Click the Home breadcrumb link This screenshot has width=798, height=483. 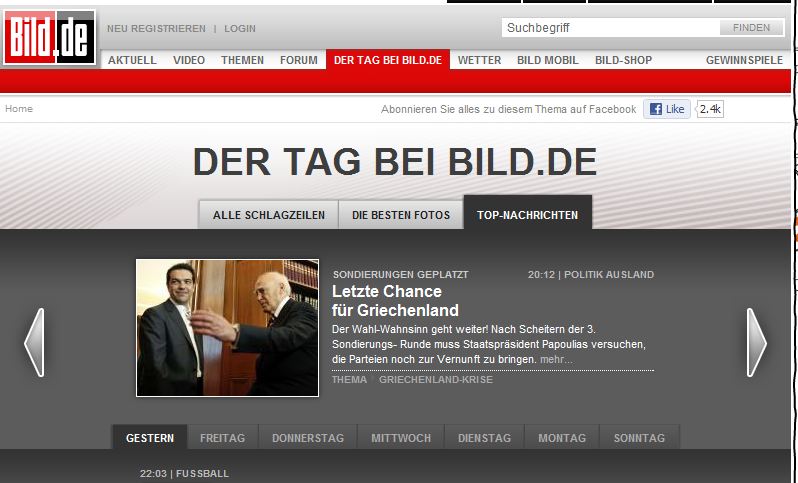19,108
